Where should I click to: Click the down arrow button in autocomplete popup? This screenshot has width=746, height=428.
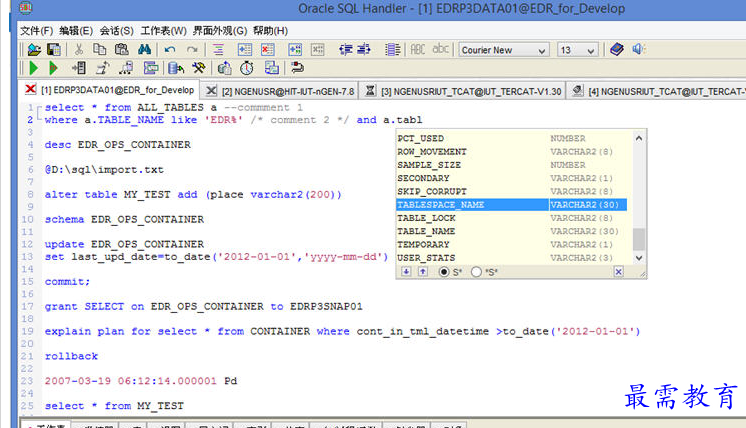[x=406, y=272]
